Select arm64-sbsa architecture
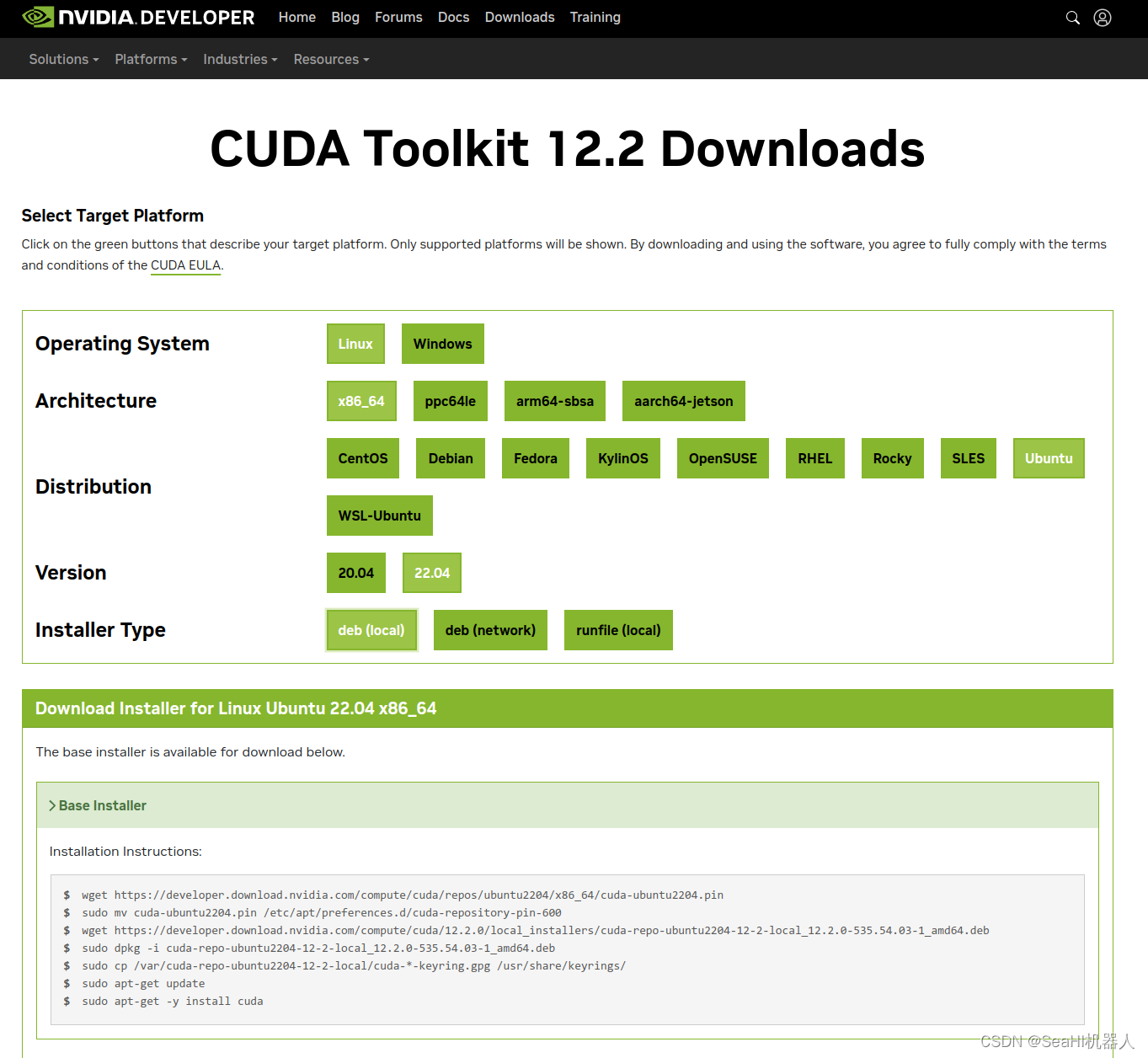 (555, 401)
